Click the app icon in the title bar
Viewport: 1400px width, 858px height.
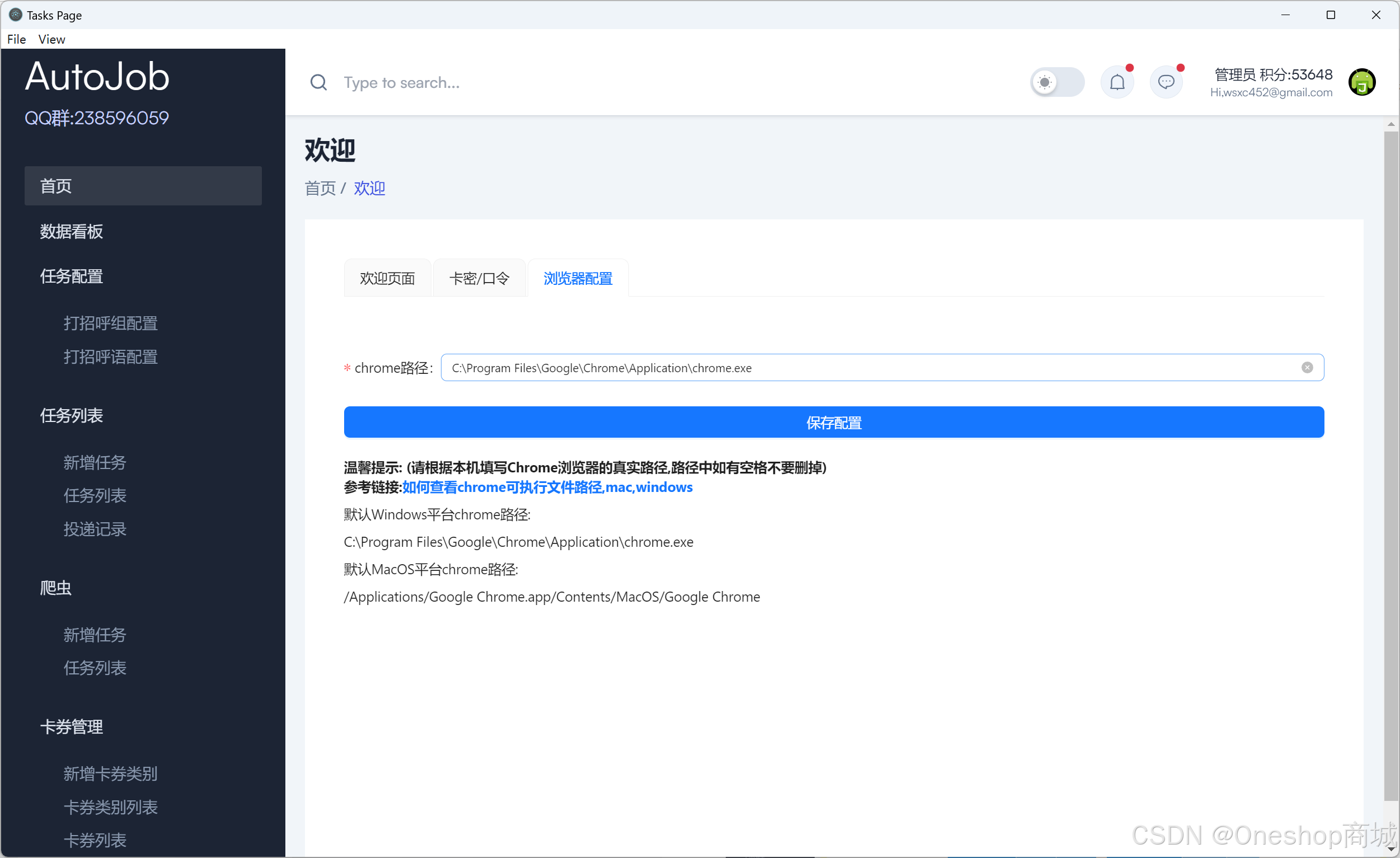point(15,15)
